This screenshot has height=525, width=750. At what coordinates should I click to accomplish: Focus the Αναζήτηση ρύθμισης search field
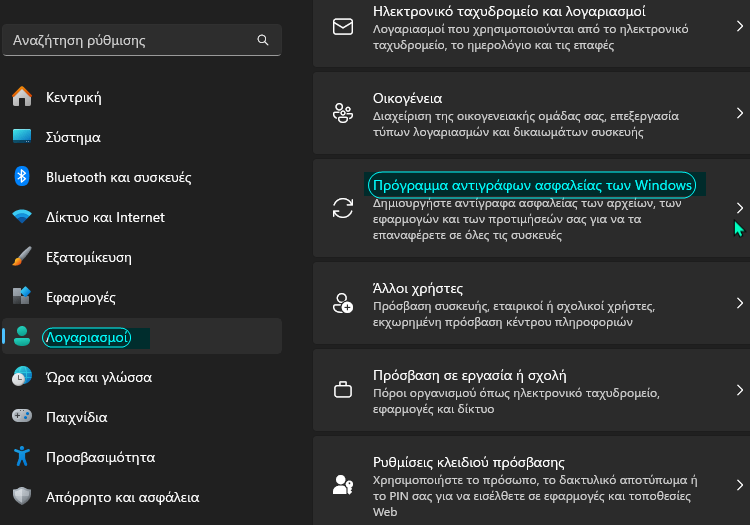[142, 40]
